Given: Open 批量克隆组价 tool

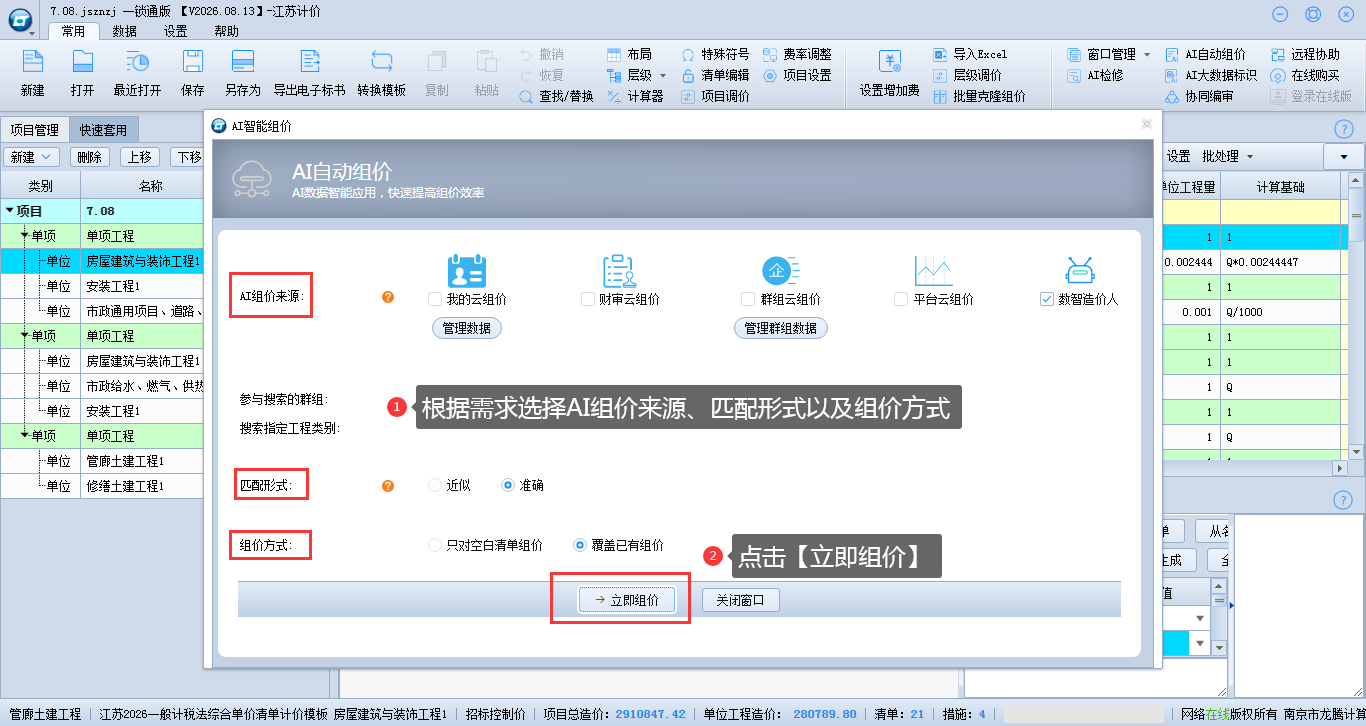Looking at the screenshot, I should (x=979, y=97).
